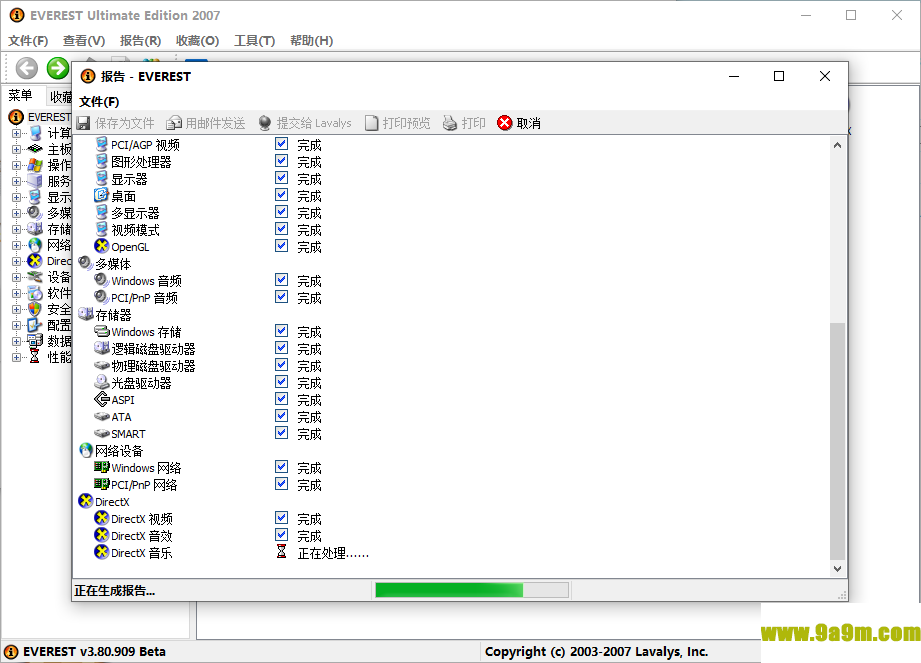
Task: Click the Windows 网络 card icon
Action: coord(102,467)
